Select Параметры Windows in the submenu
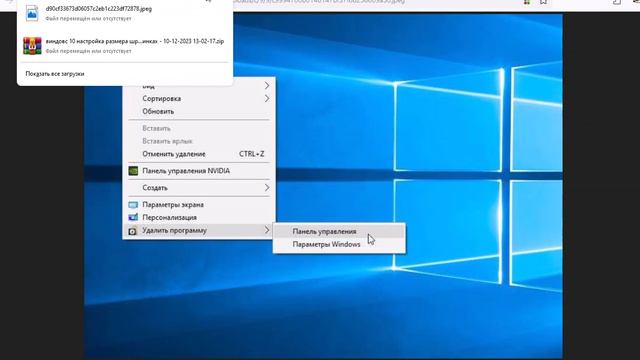This screenshot has width=640, height=360. pyautogui.click(x=339, y=244)
